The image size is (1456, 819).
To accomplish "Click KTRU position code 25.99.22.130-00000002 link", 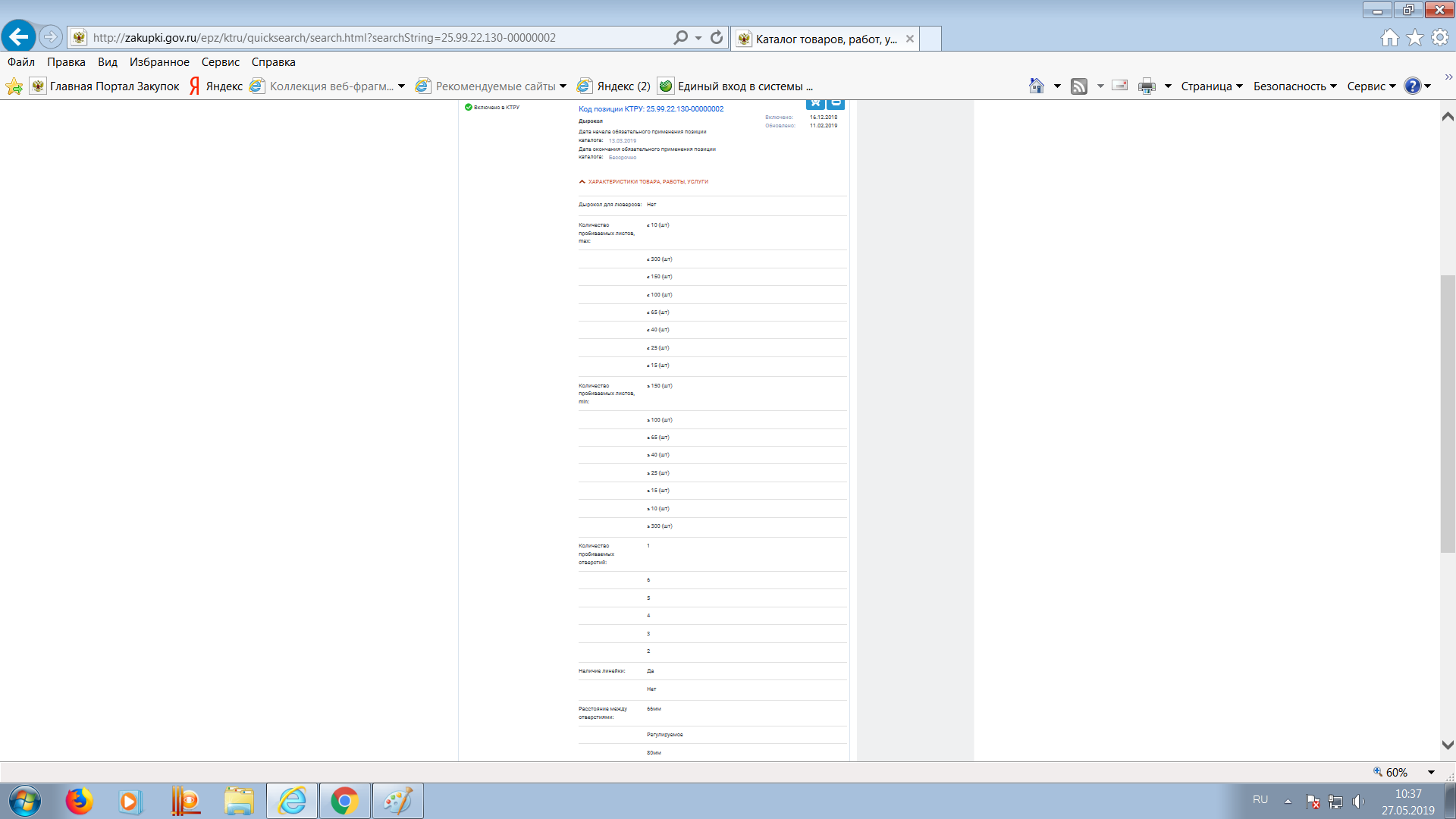I will pos(651,109).
